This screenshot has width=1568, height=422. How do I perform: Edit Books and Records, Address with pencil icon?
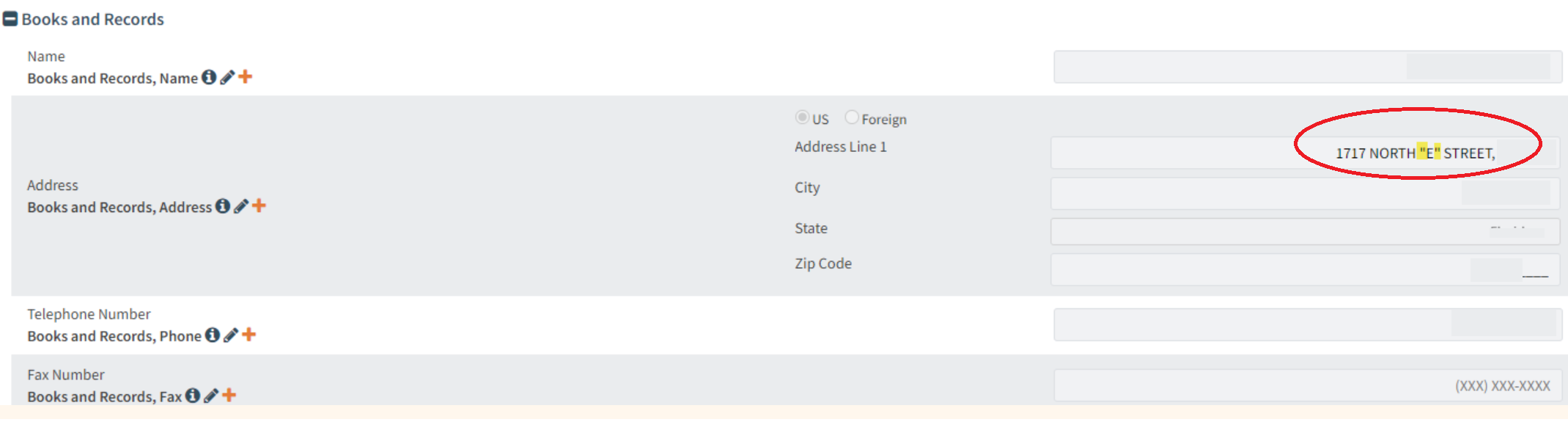pyautogui.click(x=241, y=206)
